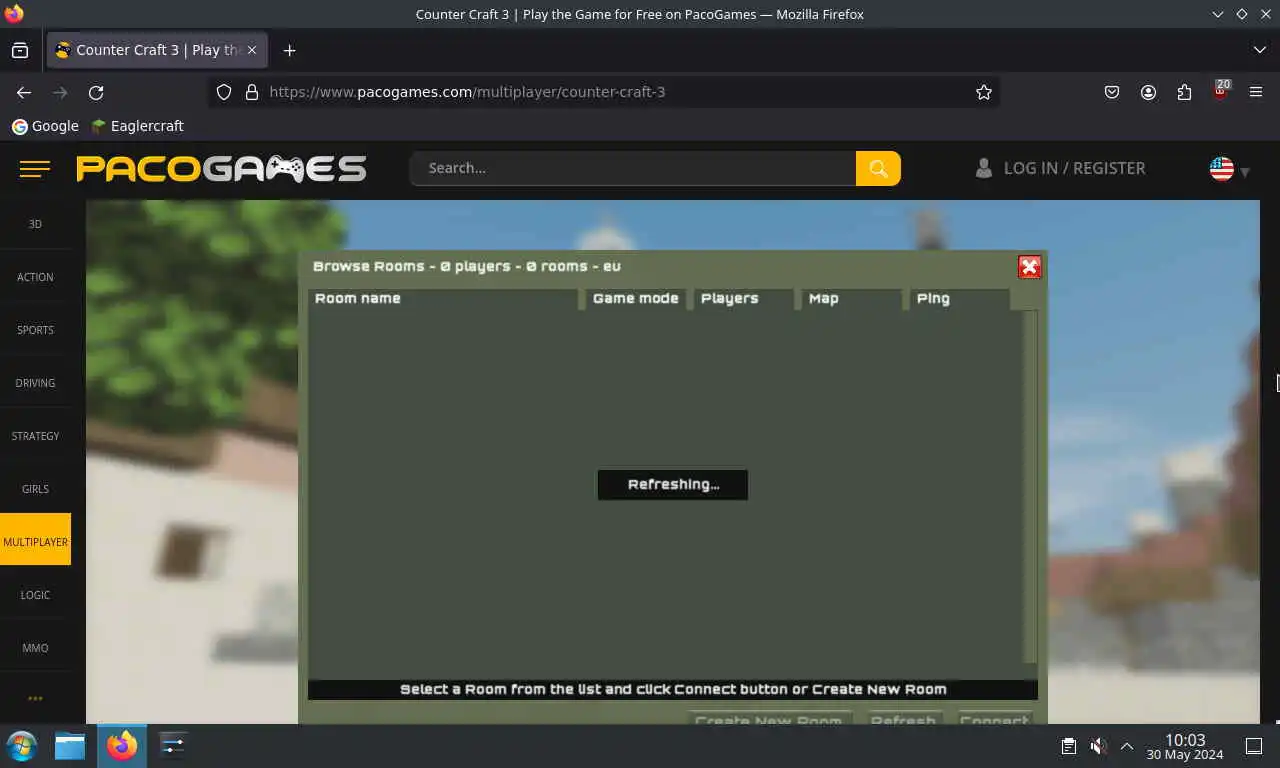Close the Counter Craft 3 tab
The width and height of the screenshot is (1280, 768).
[x=252, y=50]
